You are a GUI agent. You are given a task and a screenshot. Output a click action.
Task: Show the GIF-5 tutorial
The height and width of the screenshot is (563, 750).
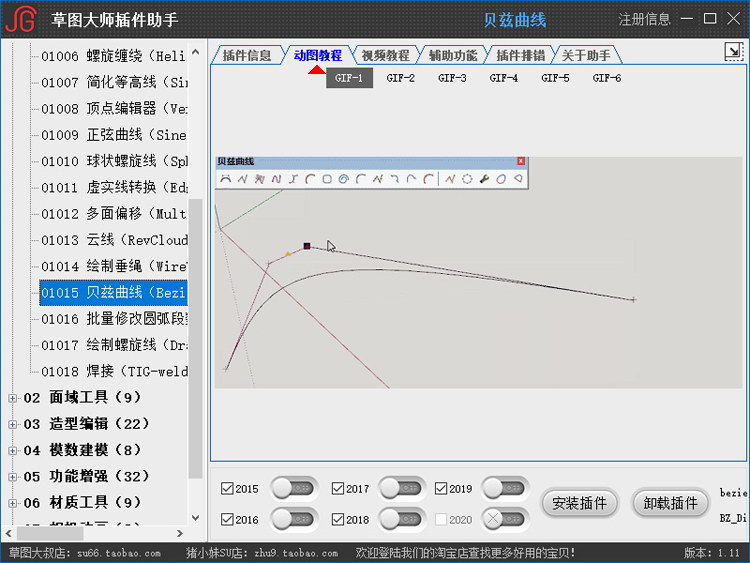click(x=555, y=78)
